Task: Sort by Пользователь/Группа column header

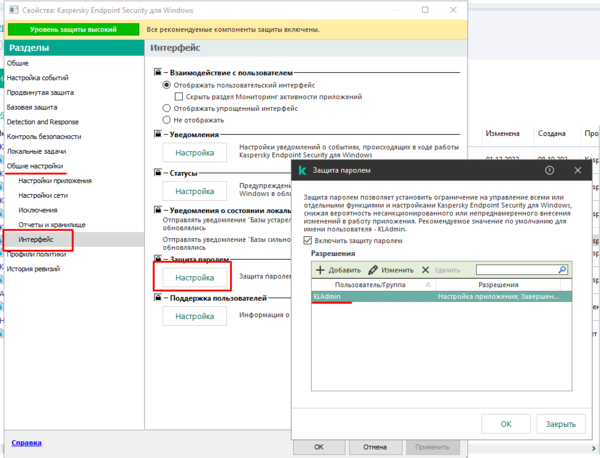Action: (x=371, y=285)
